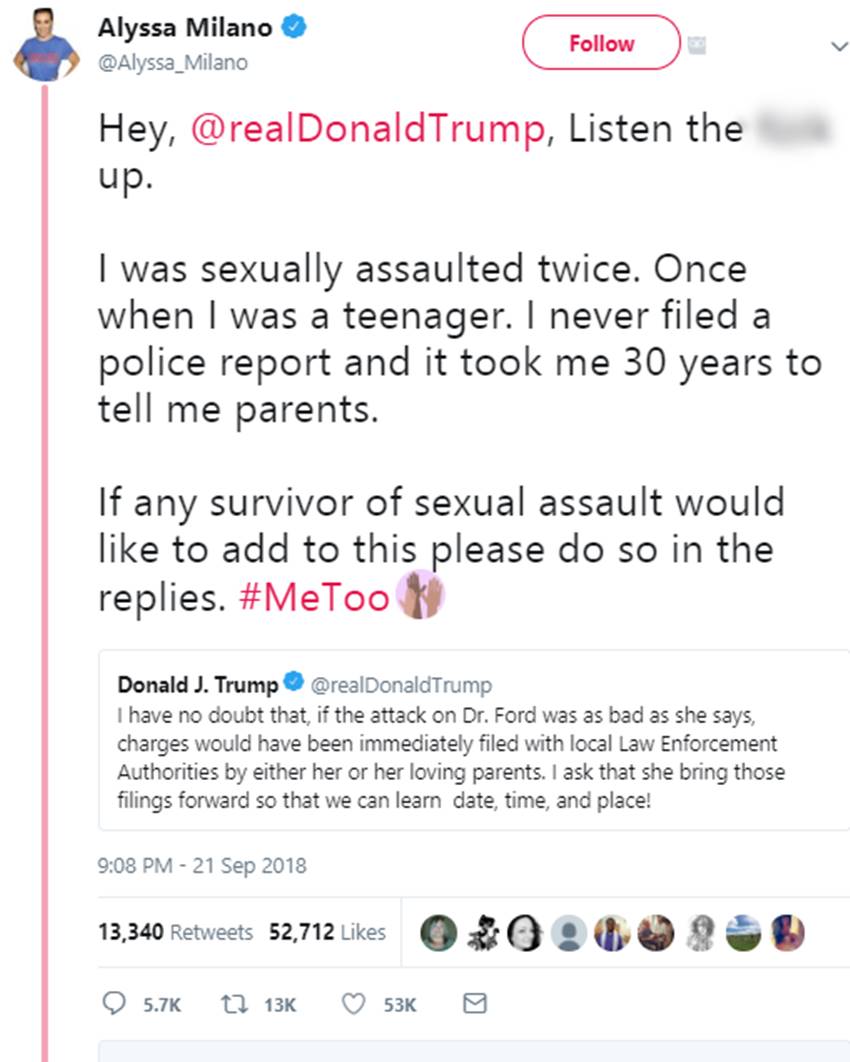The height and width of the screenshot is (1062, 850).
Task: Click the reply speech bubble icon
Action: click(116, 1004)
